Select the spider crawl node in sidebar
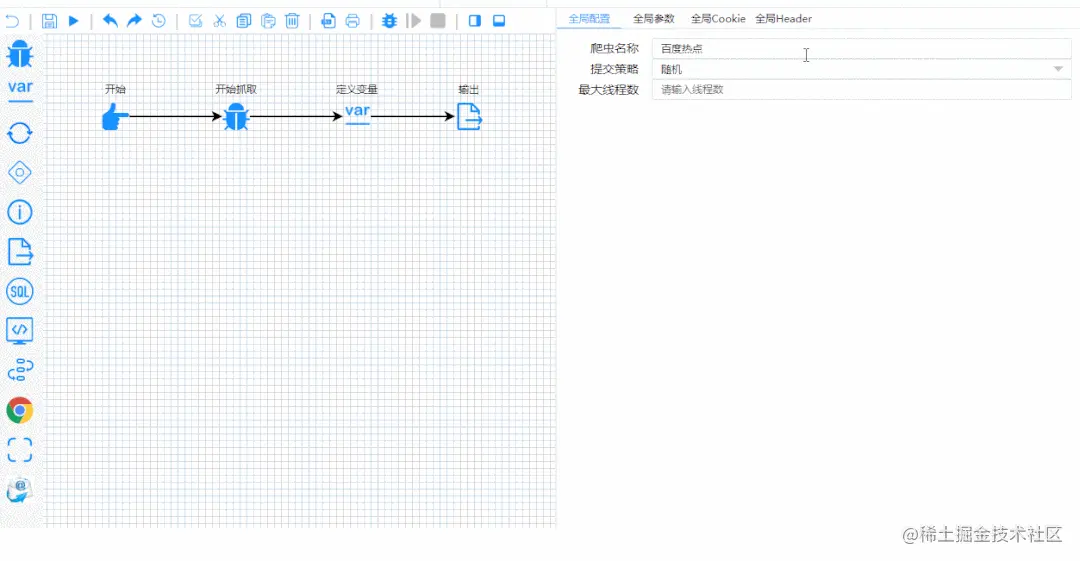Viewport: 1080px width, 561px height. click(x=20, y=54)
